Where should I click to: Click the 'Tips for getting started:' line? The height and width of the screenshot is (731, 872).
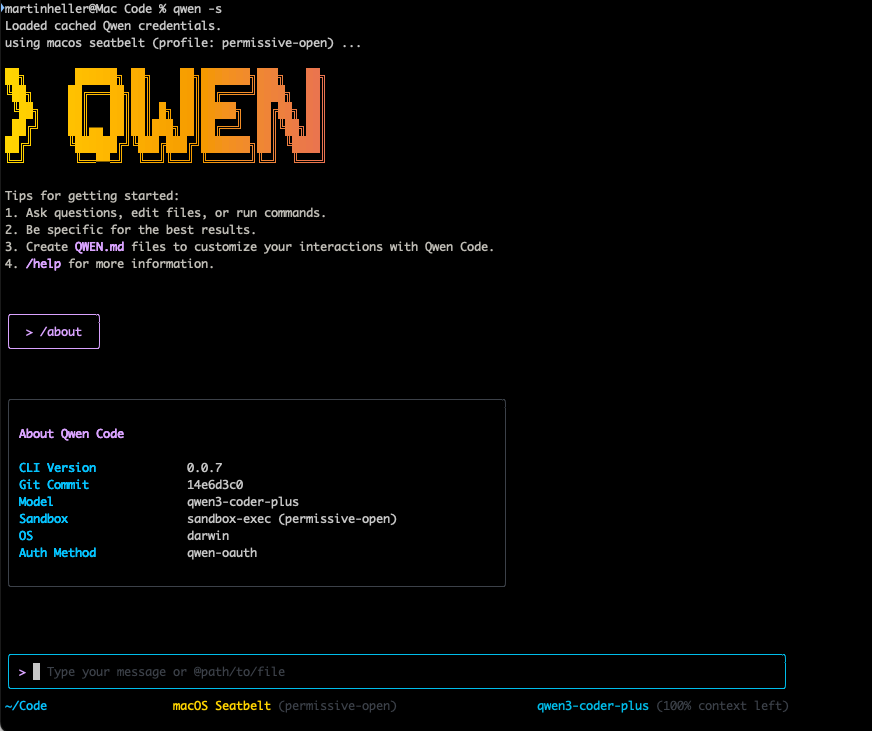click(92, 196)
